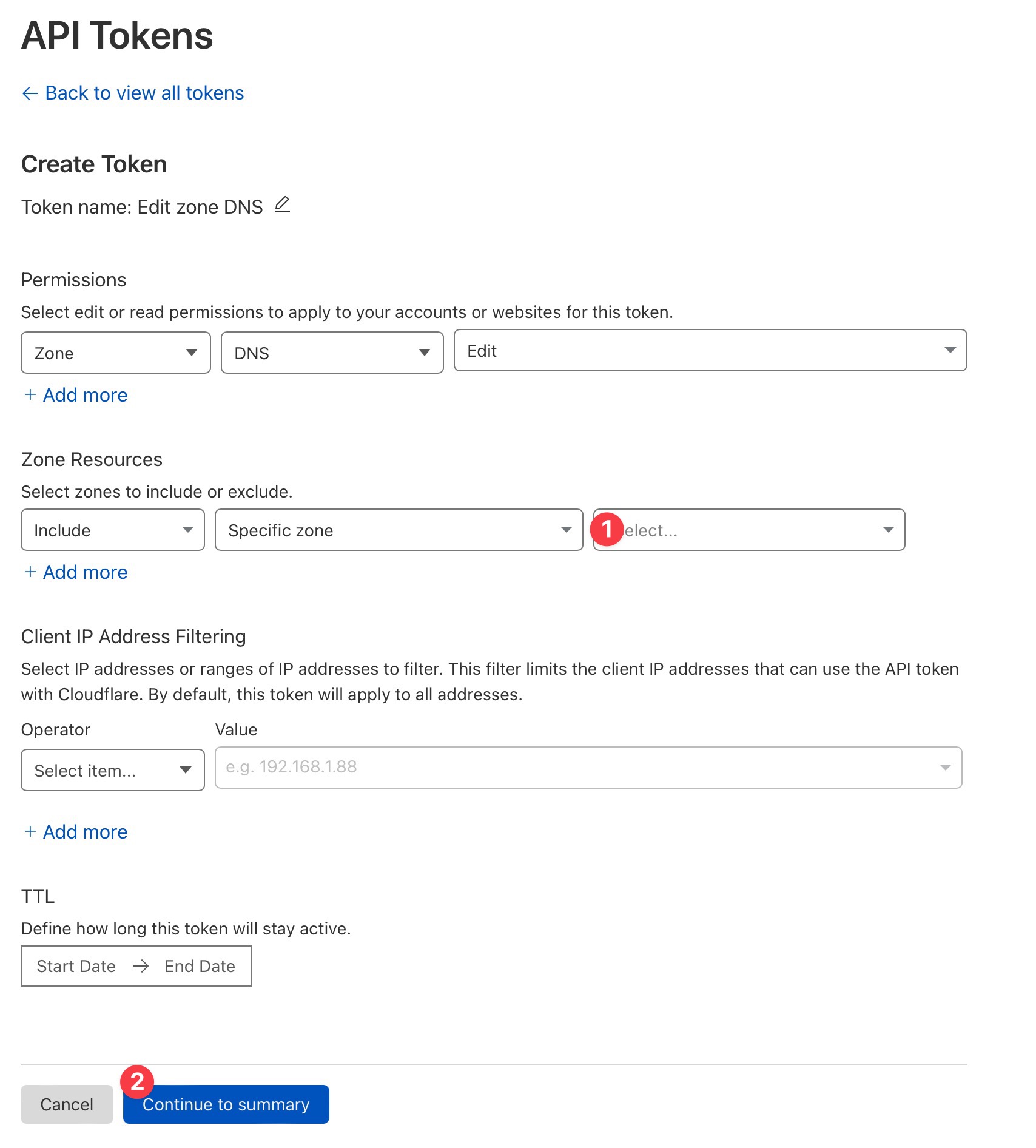Click the API Tokens page title
Viewport: 1036px width, 1148px height.
117,35
